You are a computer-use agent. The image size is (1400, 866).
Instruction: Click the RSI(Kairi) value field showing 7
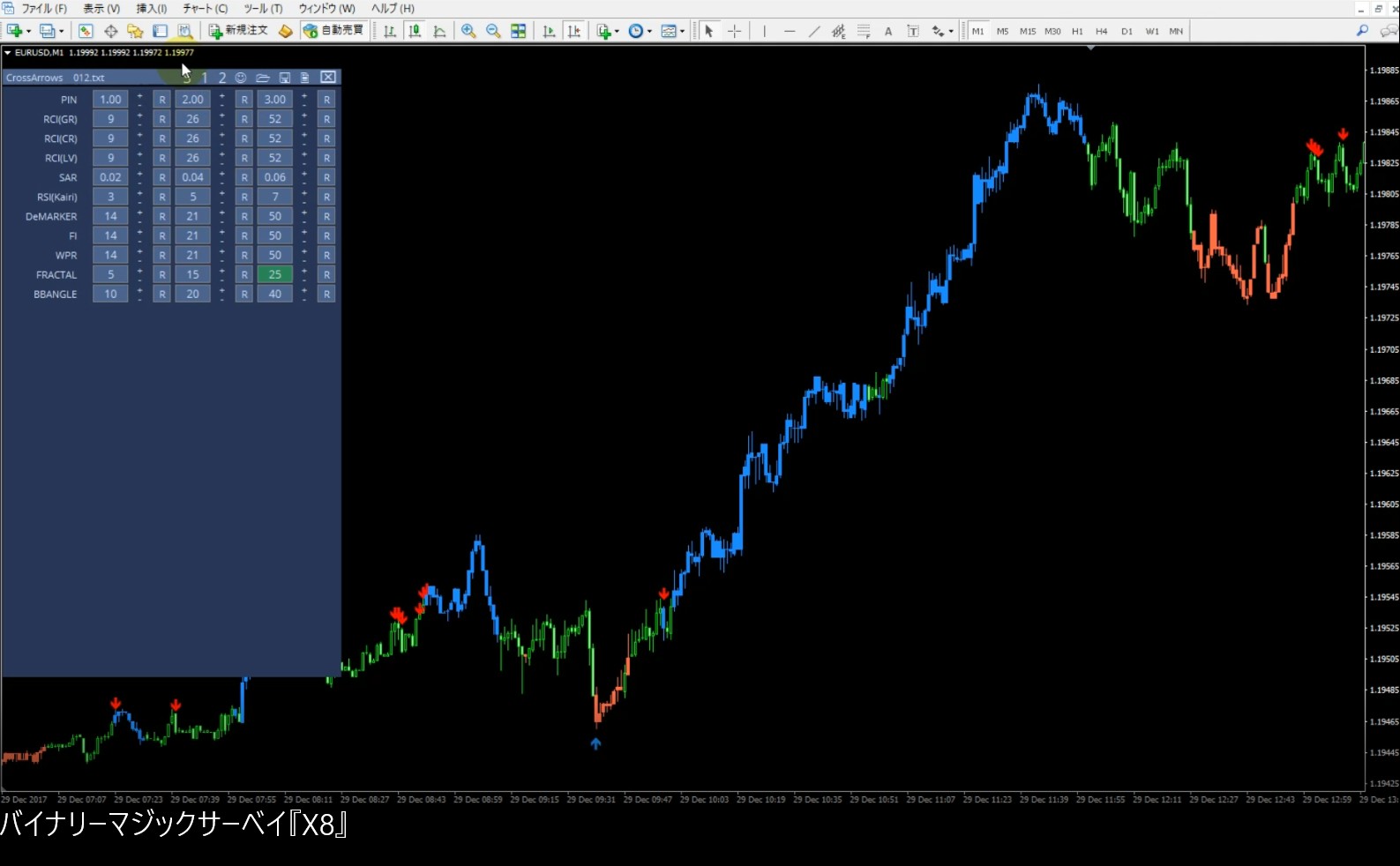tap(275, 197)
